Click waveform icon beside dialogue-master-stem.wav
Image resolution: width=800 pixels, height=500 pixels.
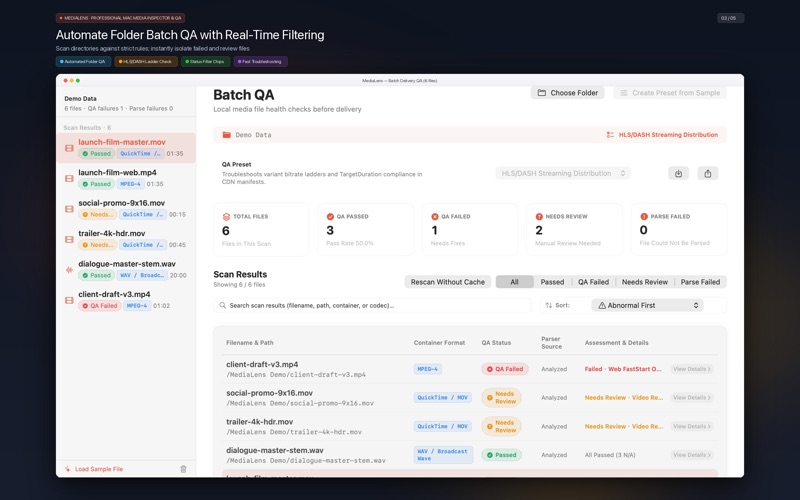tap(69, 270)
